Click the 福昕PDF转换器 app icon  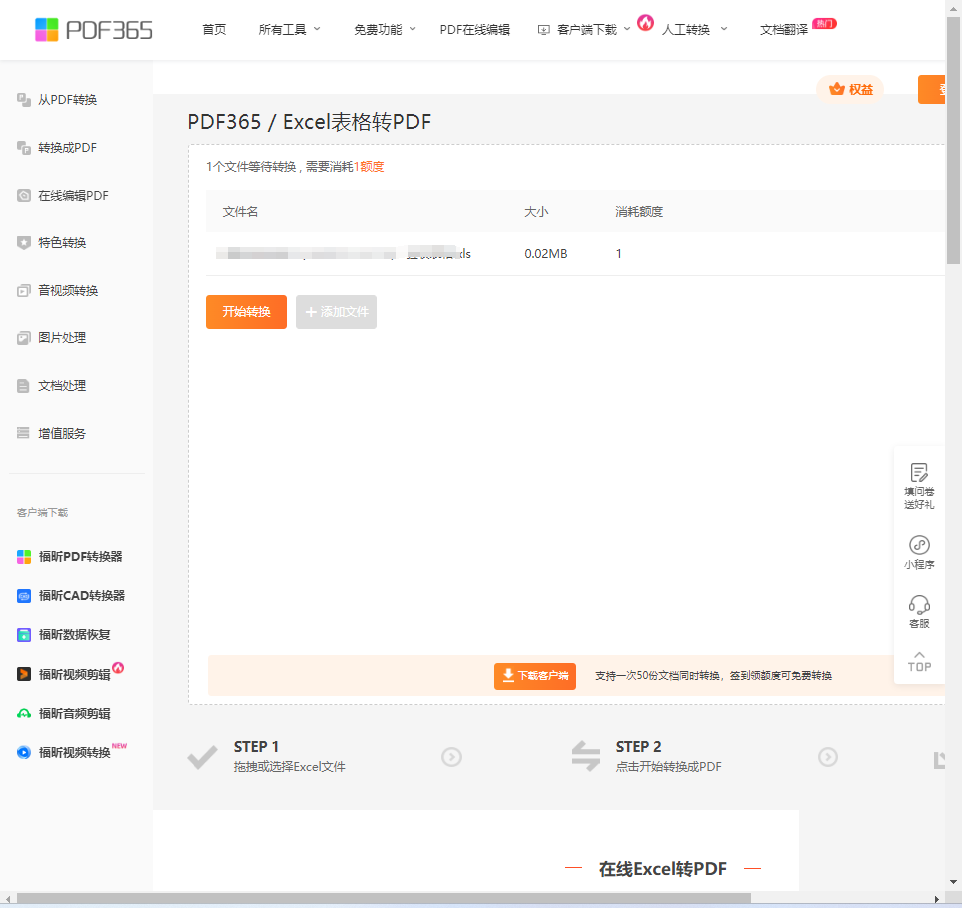[x=24, y=557]
